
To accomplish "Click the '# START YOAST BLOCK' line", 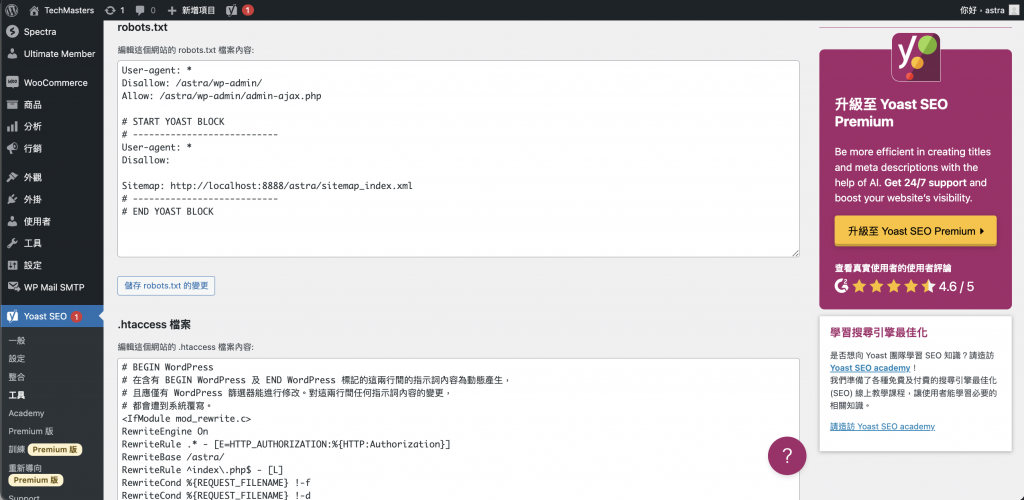I will click(x=173, y=121).
